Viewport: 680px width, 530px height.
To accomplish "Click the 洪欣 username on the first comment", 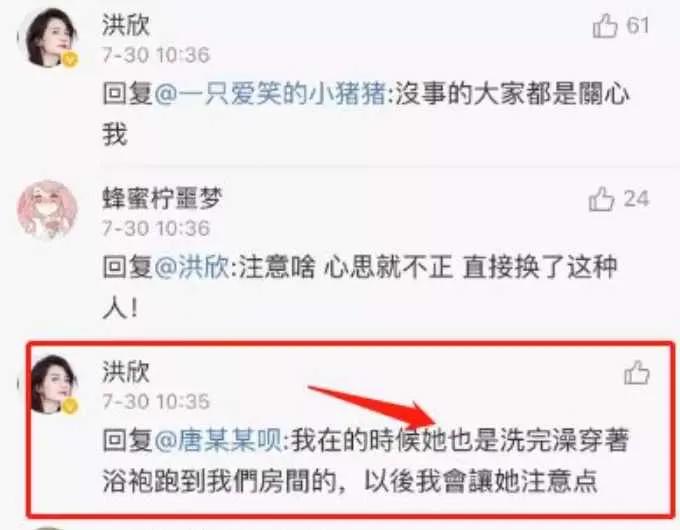I will (126, 25).
